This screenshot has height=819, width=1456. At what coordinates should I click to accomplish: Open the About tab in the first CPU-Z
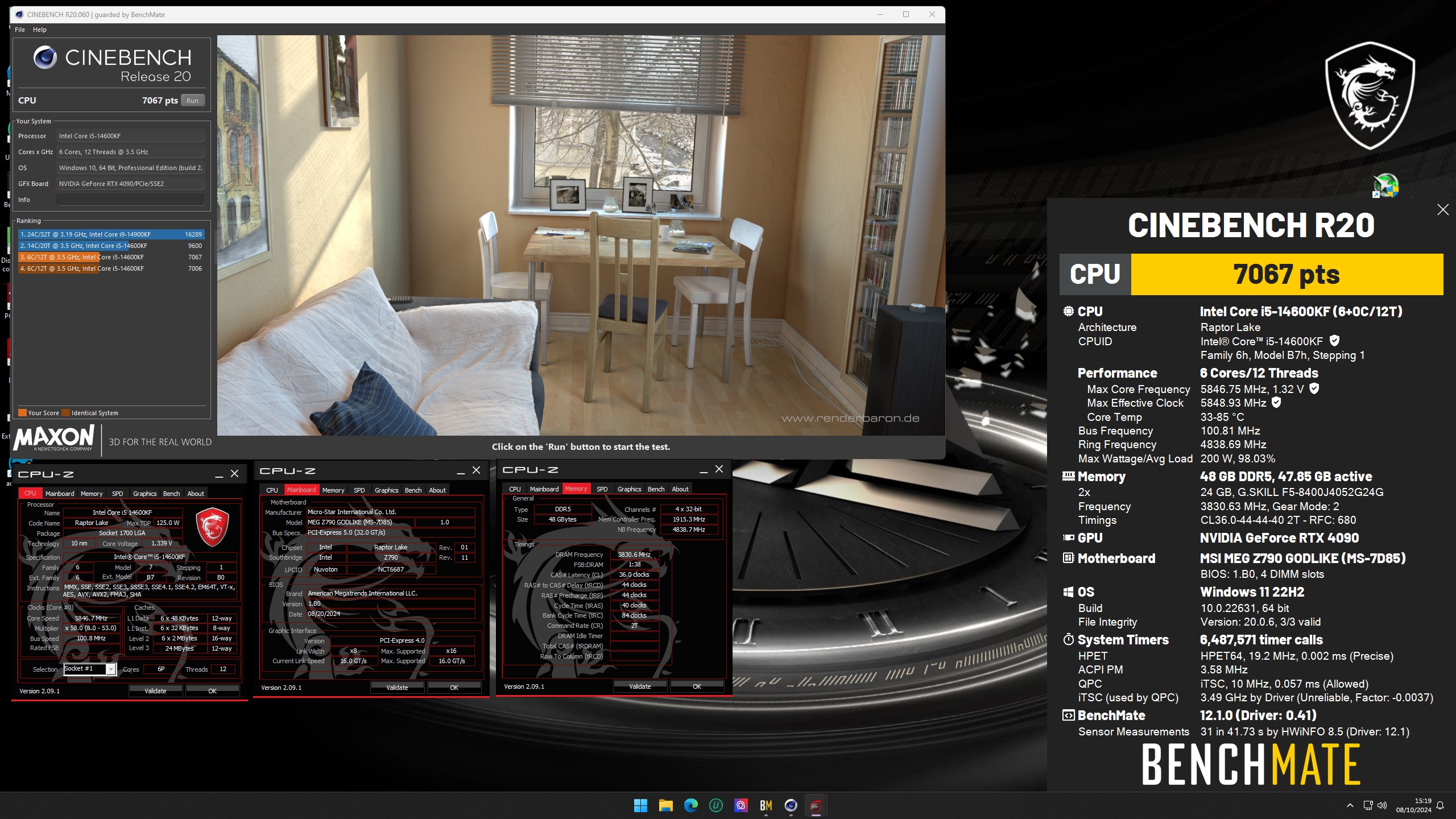pyautogui.click(x=196, y=494)
